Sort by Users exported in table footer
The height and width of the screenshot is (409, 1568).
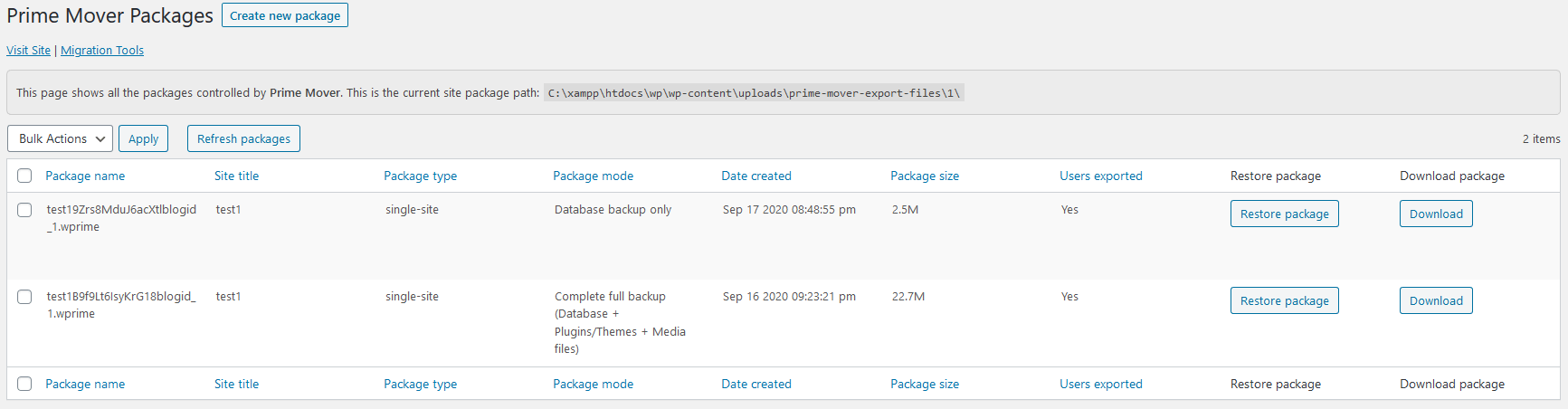pyautogui.click(x=1100, y=385)
